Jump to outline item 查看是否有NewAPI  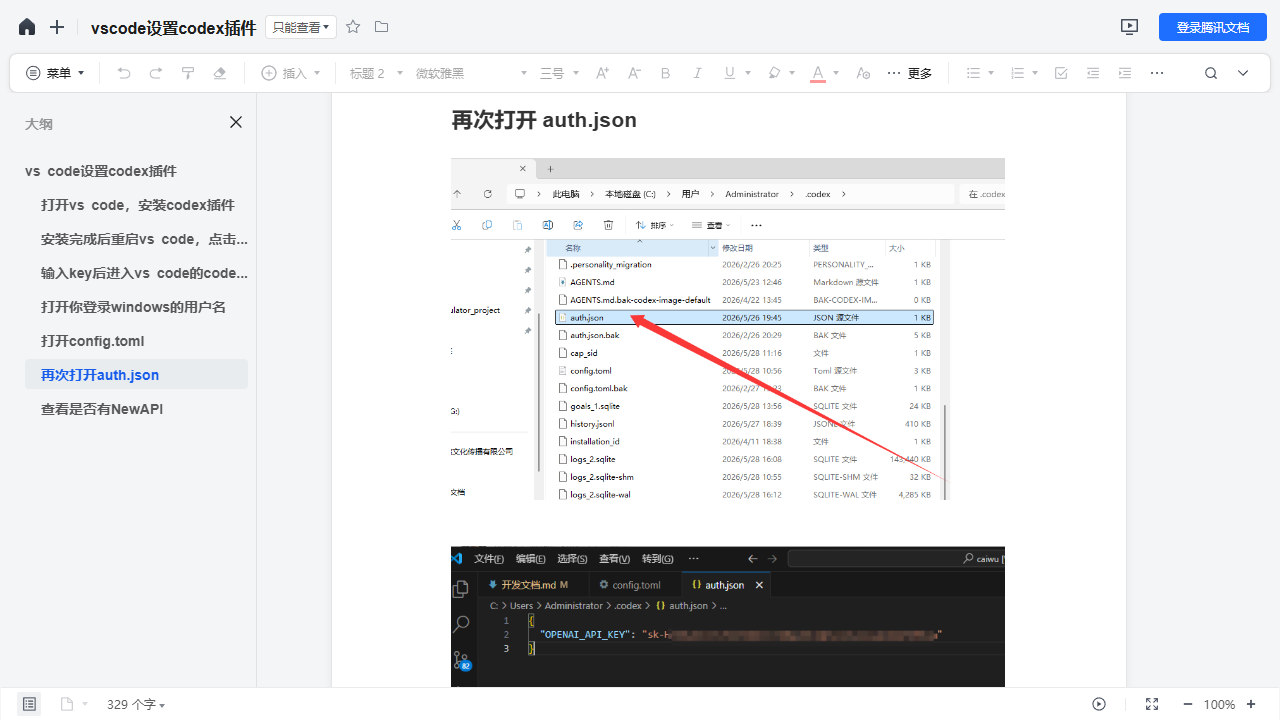point(102,409)
